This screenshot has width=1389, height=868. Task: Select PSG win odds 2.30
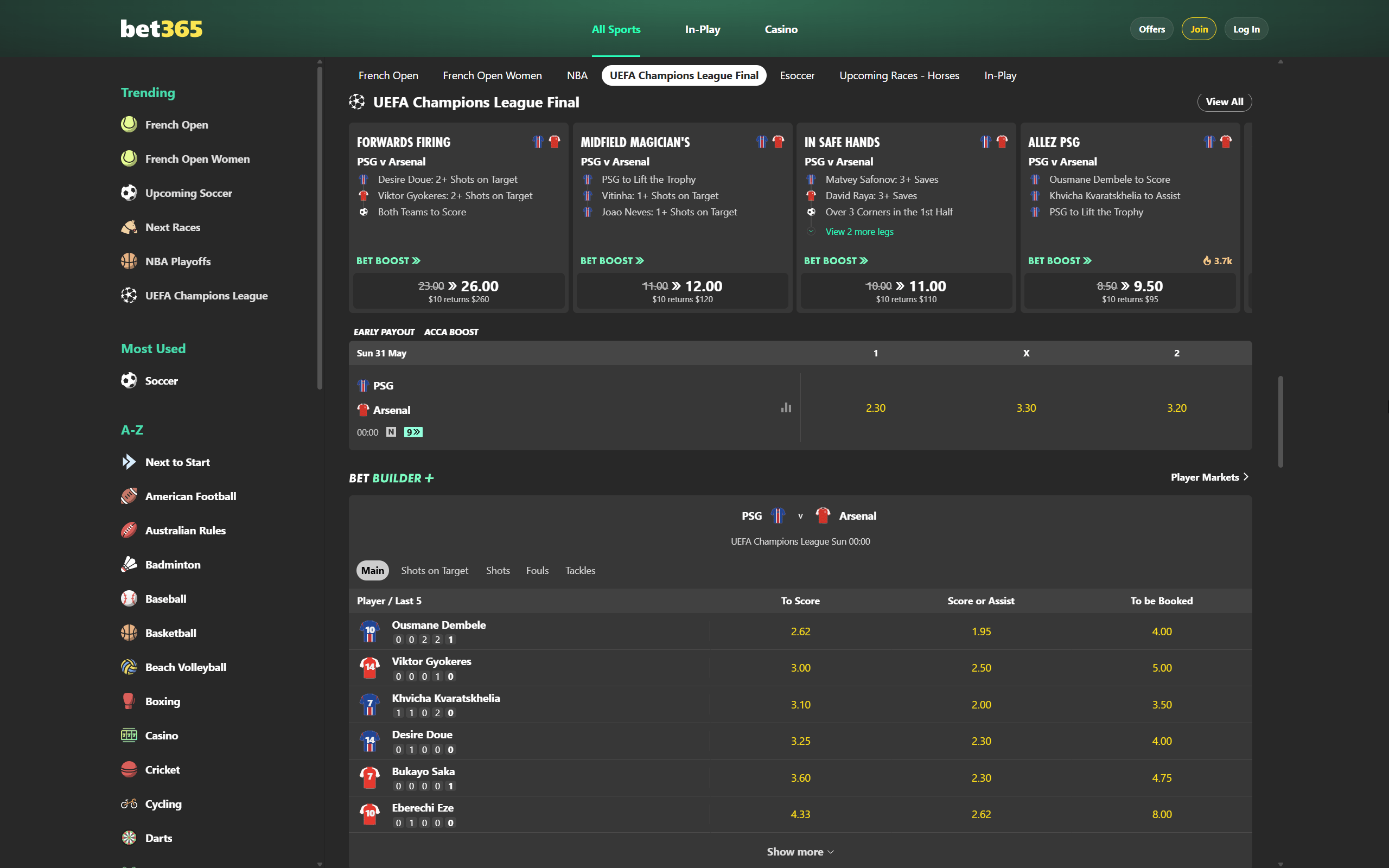coord(875,407)
